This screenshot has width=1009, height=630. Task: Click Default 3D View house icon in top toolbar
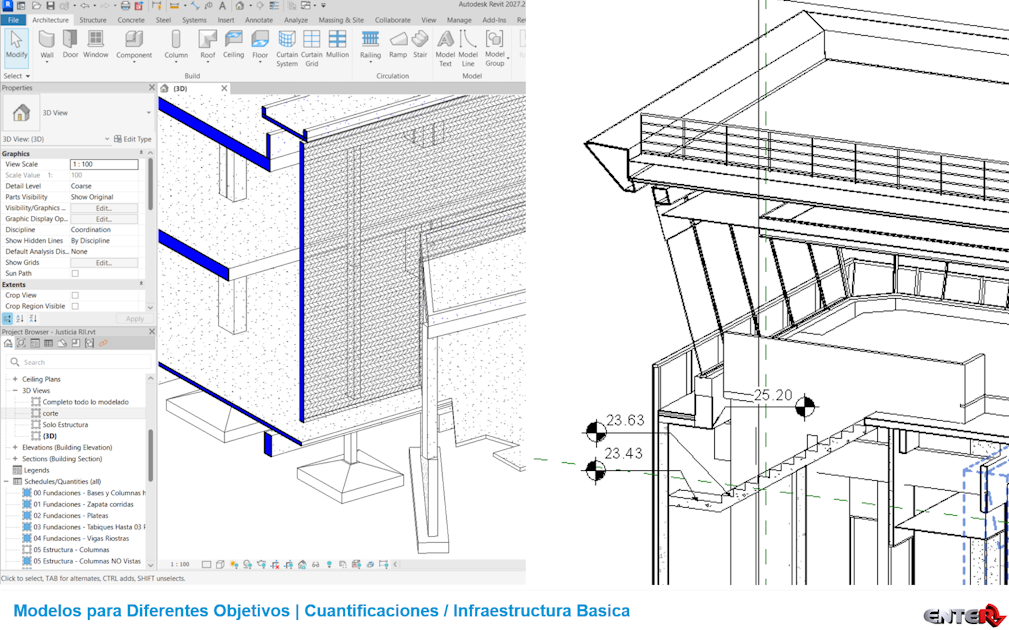click(239, 6)
